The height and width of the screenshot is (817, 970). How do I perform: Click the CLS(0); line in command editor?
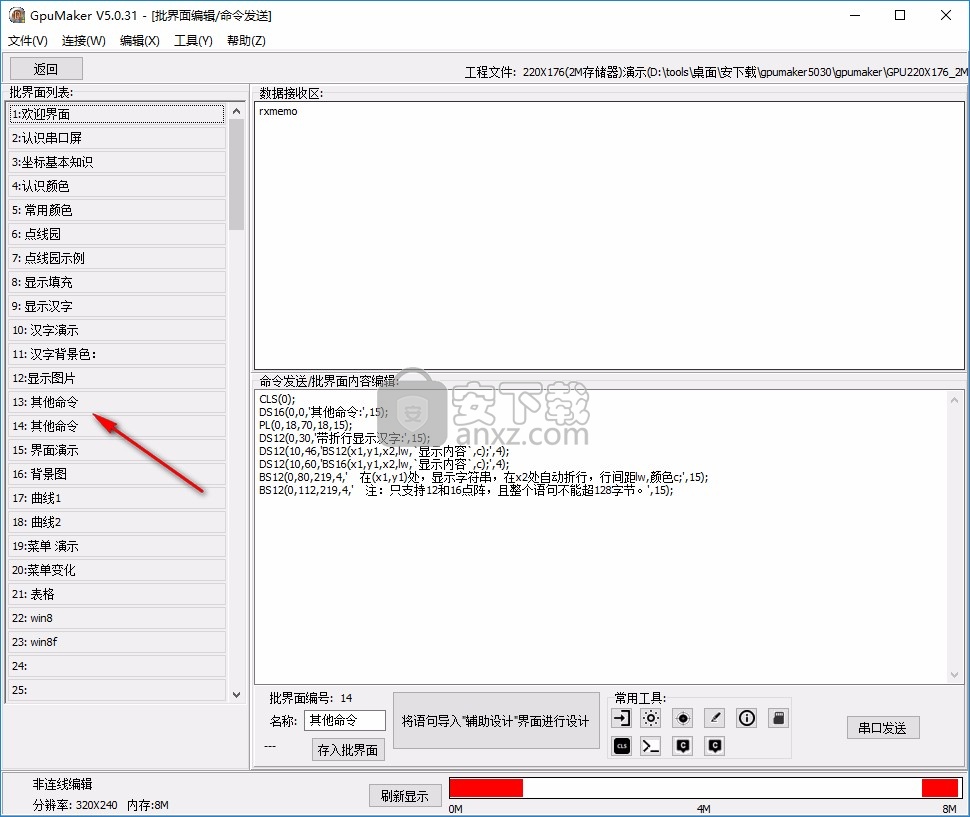[277, 400]
